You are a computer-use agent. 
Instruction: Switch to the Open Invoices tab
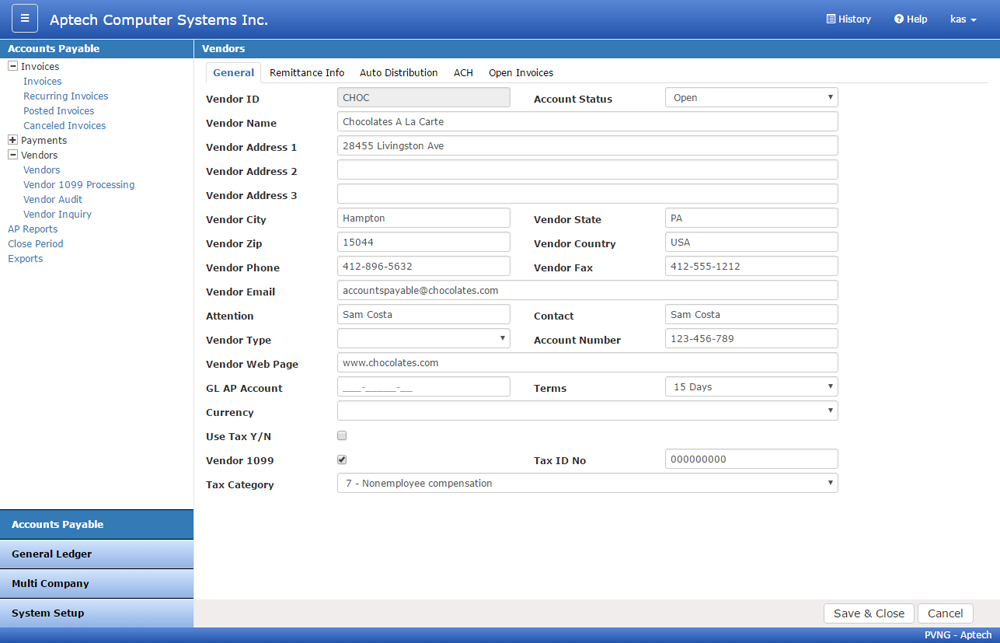(520, 73)
